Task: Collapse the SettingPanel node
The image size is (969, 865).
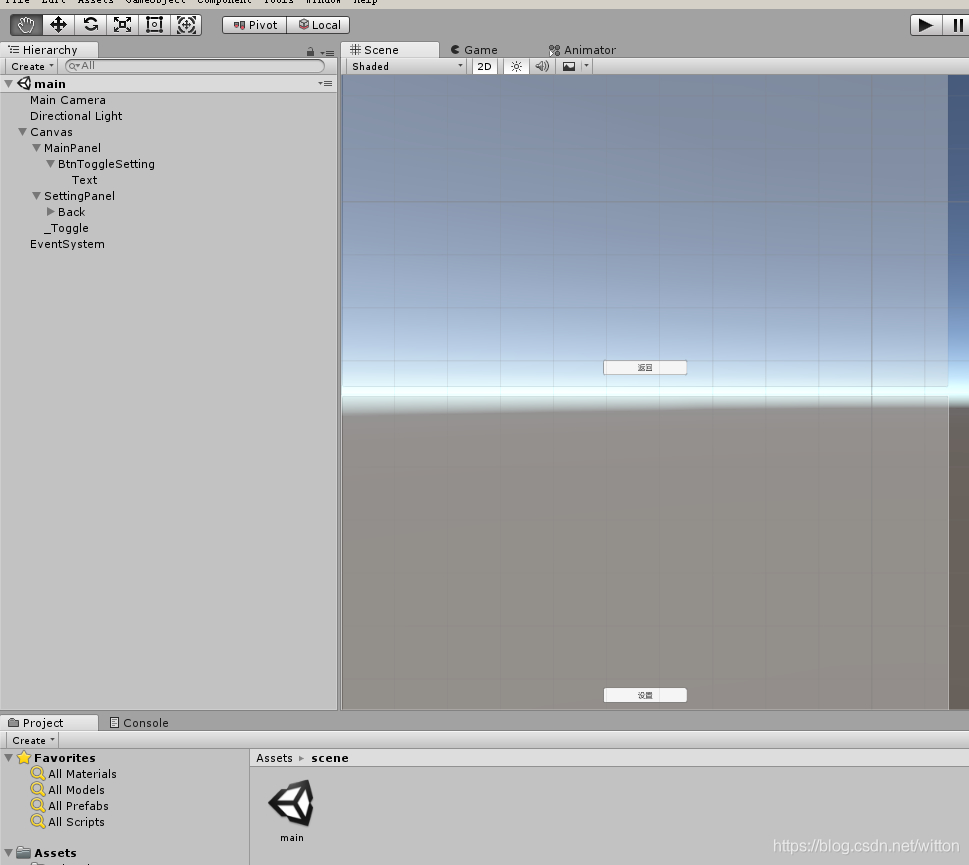Action: [36, 196]
